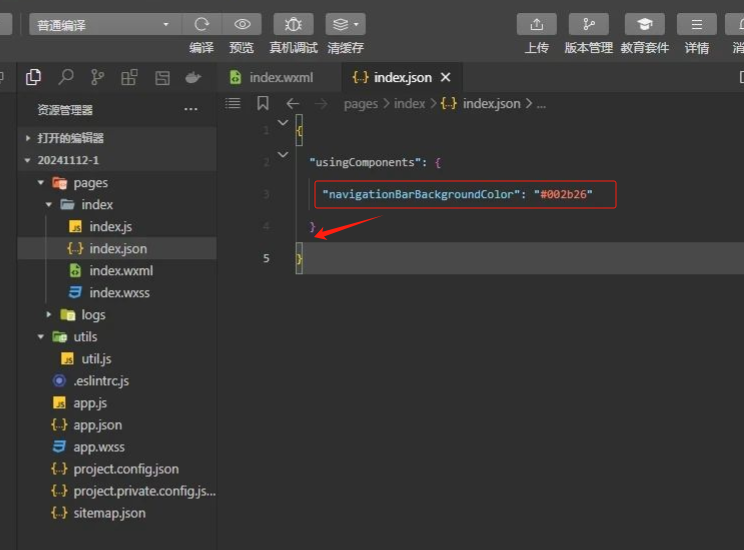Click the 资源管理器 panel title
The height and width of the screenshot is (550, 744).
(65, 110)
